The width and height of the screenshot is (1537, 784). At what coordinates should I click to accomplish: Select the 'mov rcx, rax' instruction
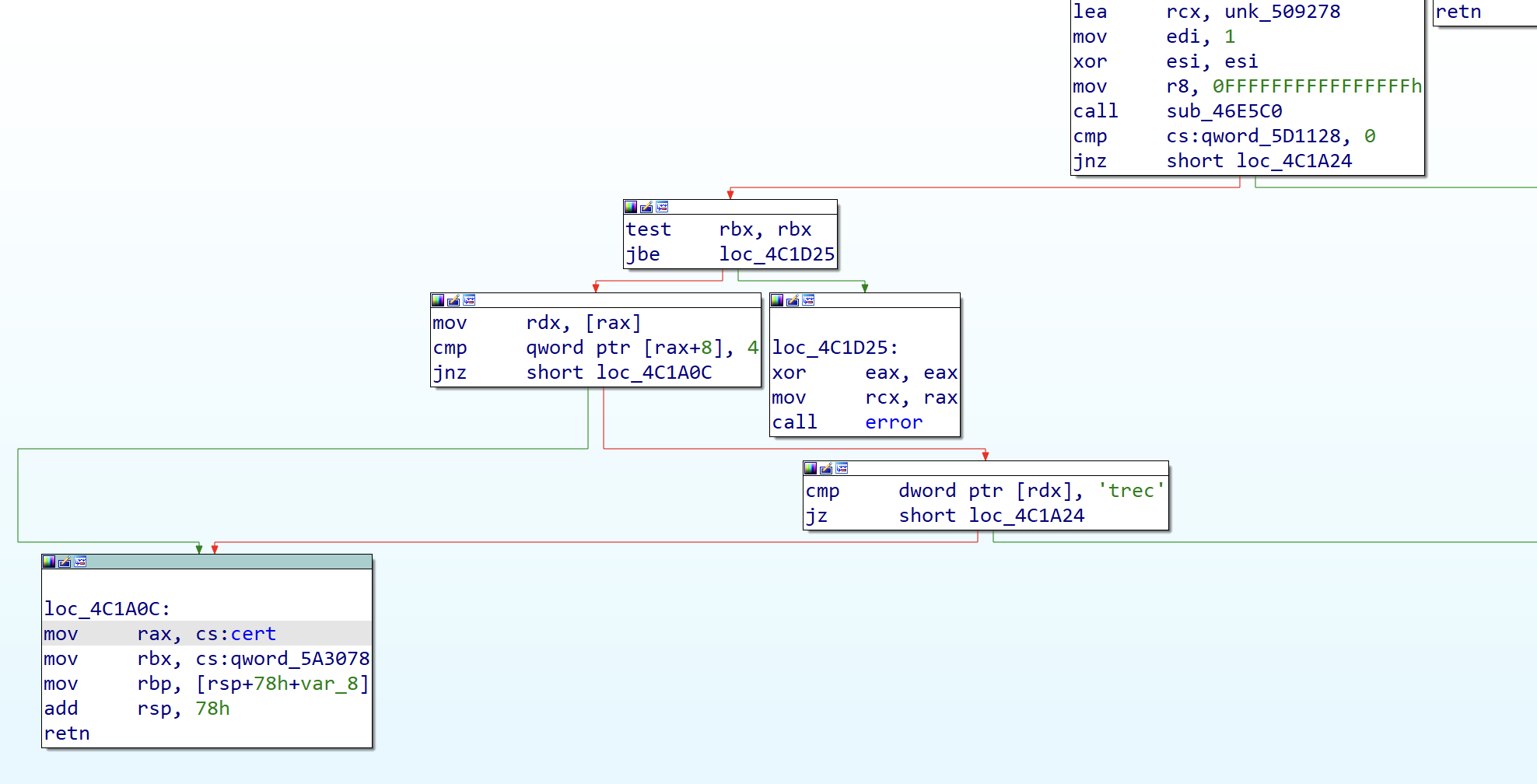[865, 397]
